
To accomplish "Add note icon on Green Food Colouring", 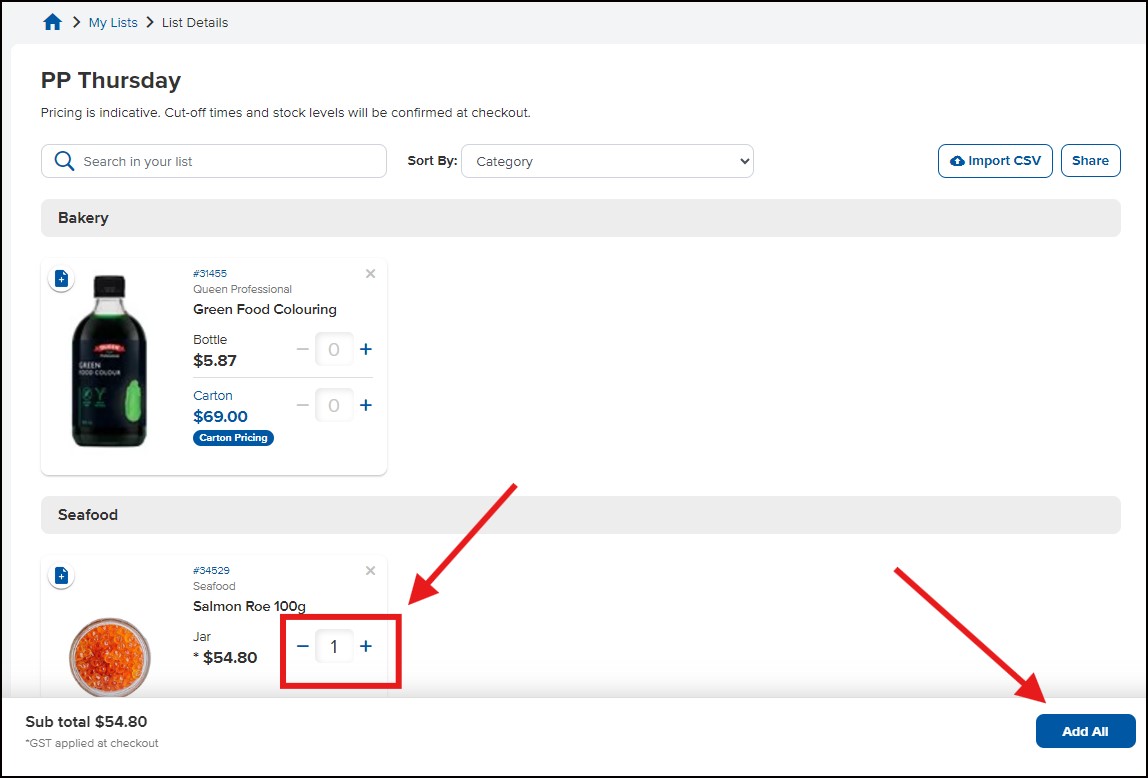I will tap(61, 279).
